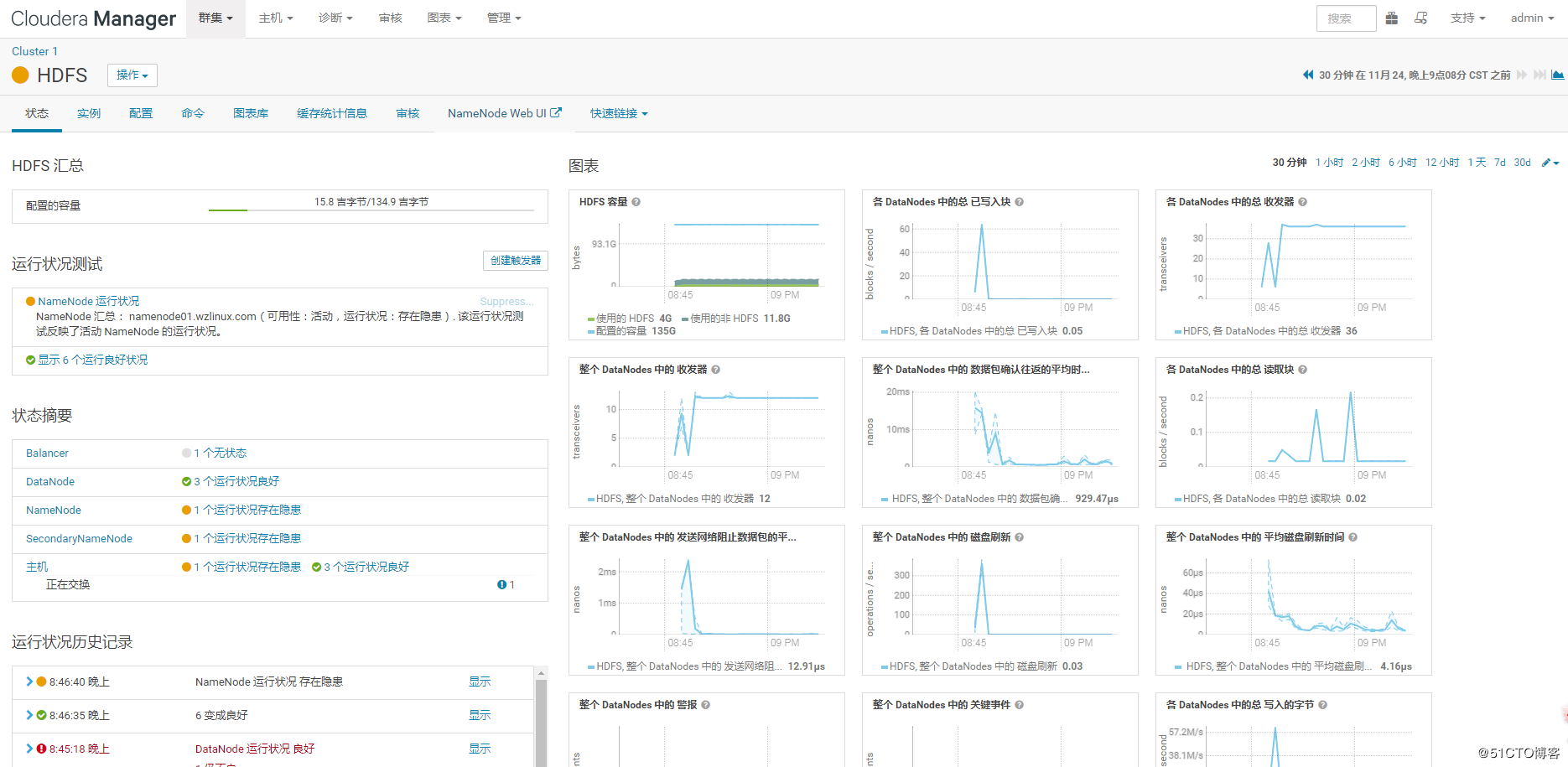Open the 主机 dropdown in top navigation
Viewport: 1568px width, 767px height.
(276, 18)
